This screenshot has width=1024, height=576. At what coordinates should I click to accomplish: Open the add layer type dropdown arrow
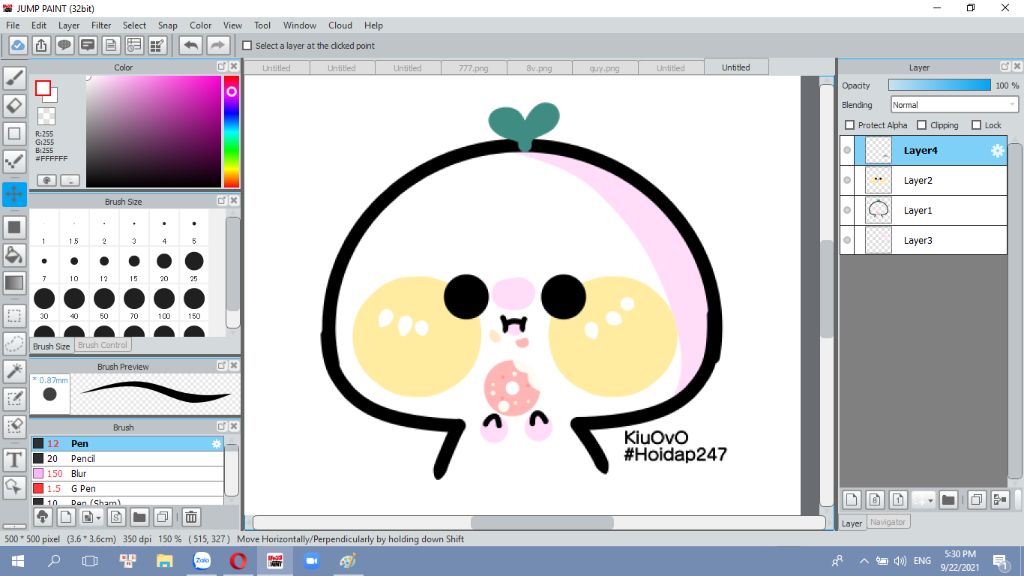[x=930, y=500]
